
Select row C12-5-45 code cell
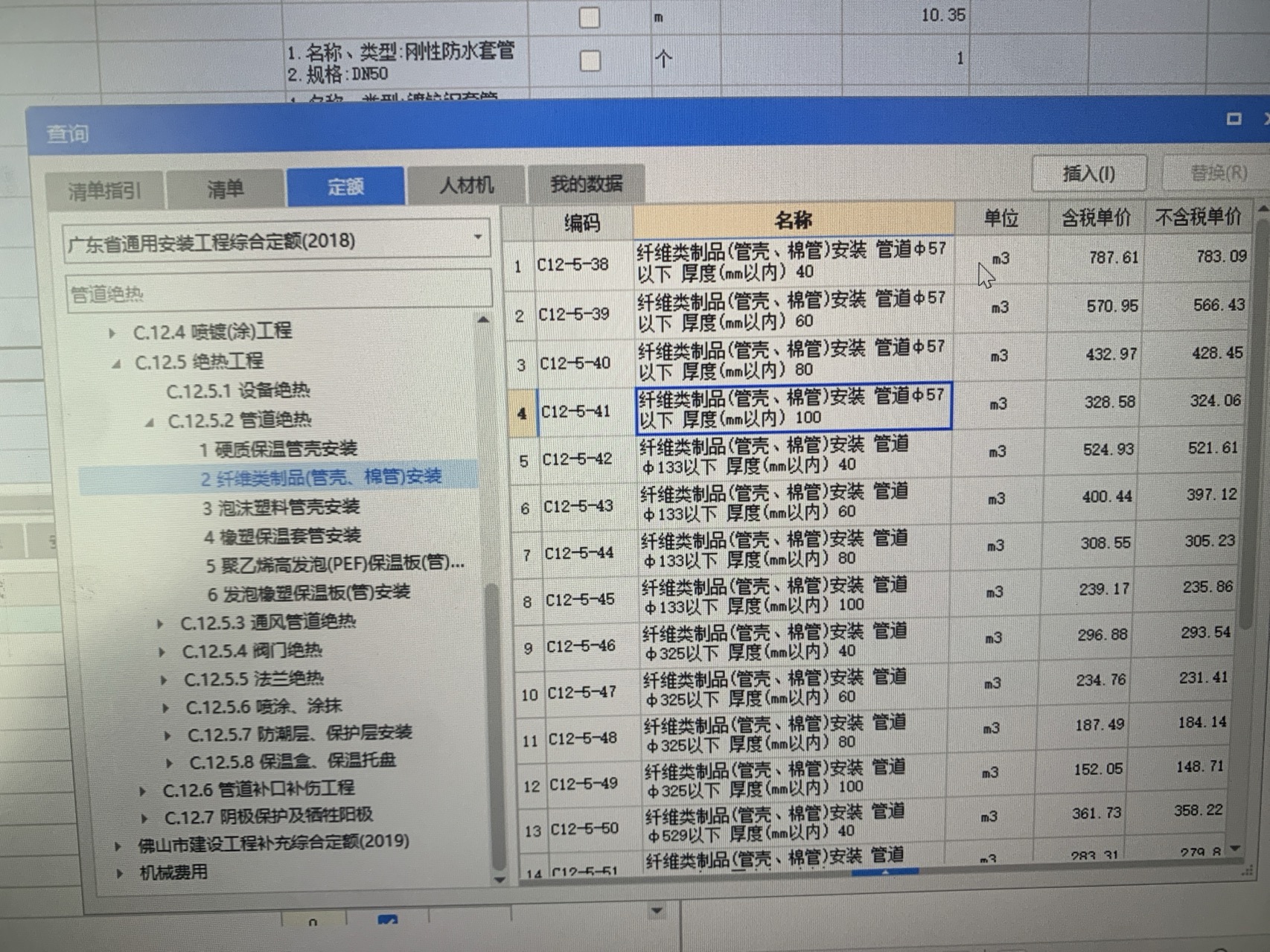(591, 599)
